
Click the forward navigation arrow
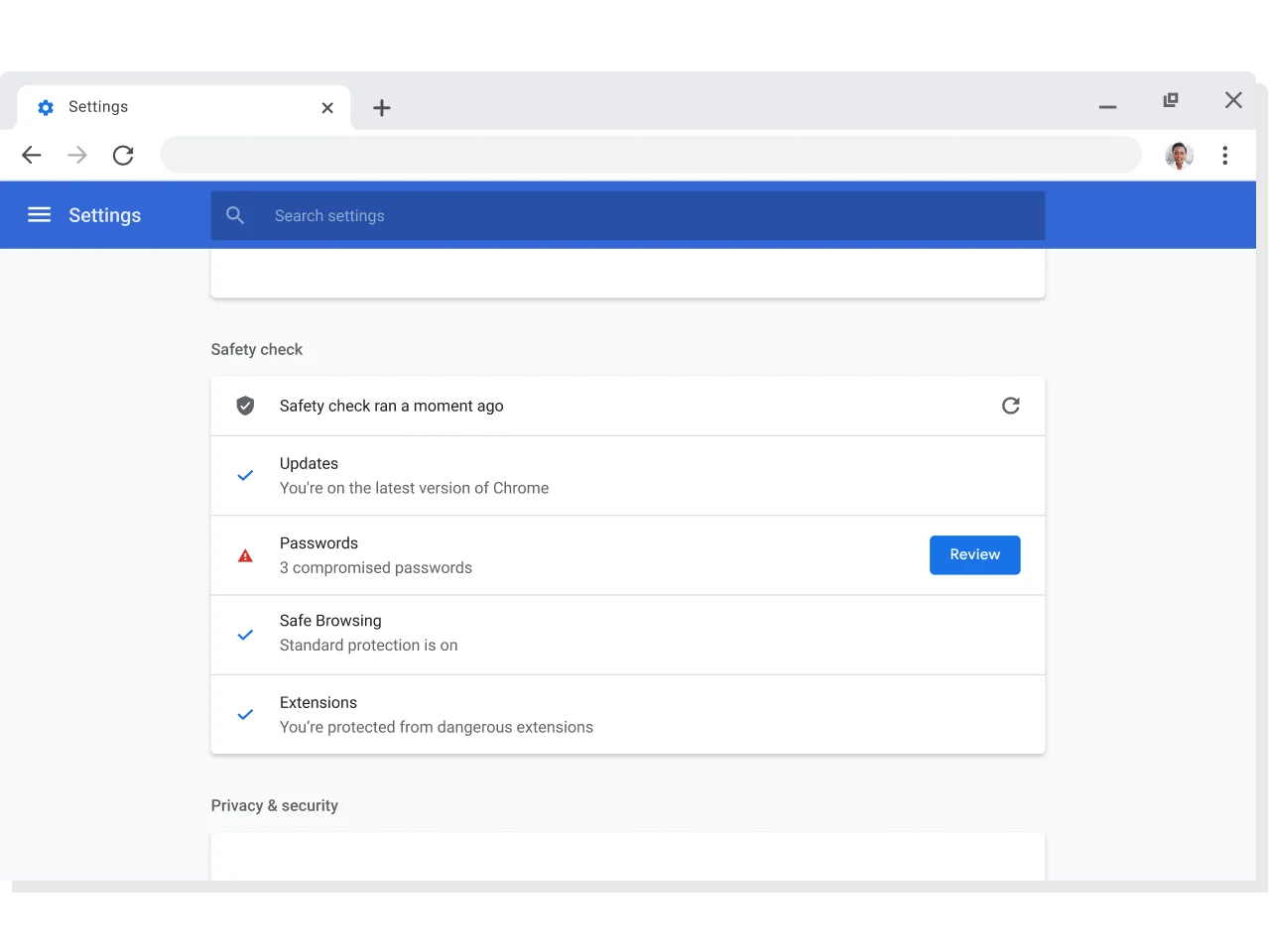77,155
